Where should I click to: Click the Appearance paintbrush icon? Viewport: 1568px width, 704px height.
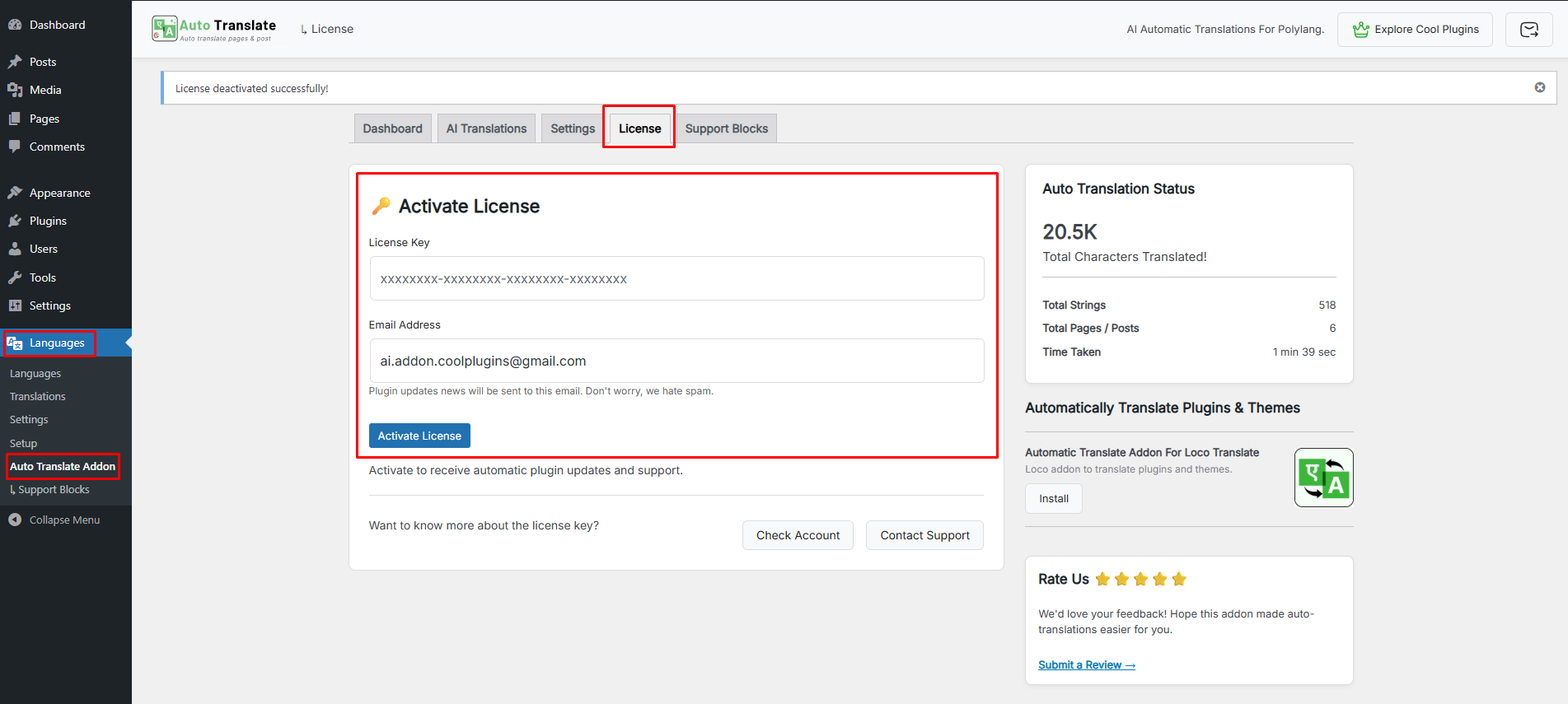point(15,193)
